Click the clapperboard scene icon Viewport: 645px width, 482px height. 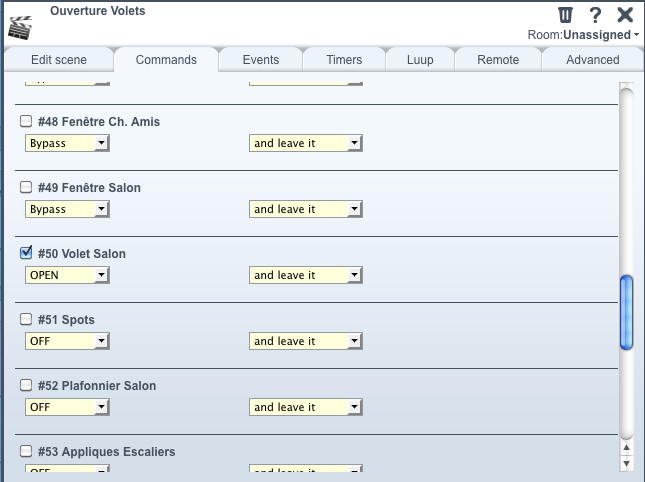click(20, 28)
